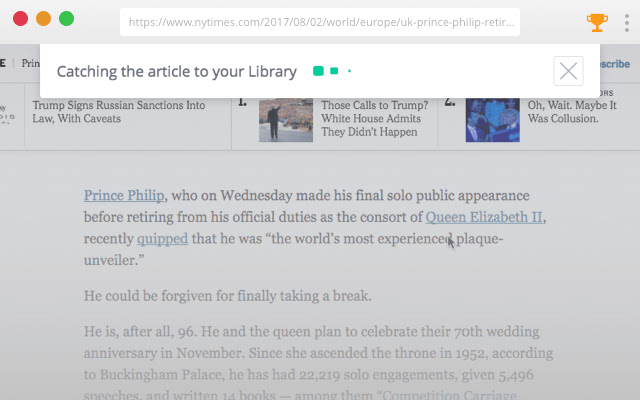
Task: Open Those Calls to Trump headline
Action: (374, 118)
